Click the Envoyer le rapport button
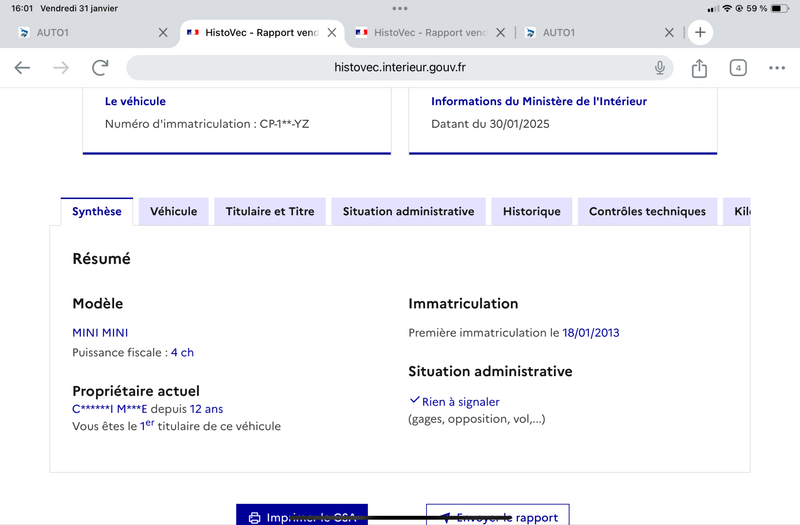This screenshot has height=525, width=800. (497, 515)
